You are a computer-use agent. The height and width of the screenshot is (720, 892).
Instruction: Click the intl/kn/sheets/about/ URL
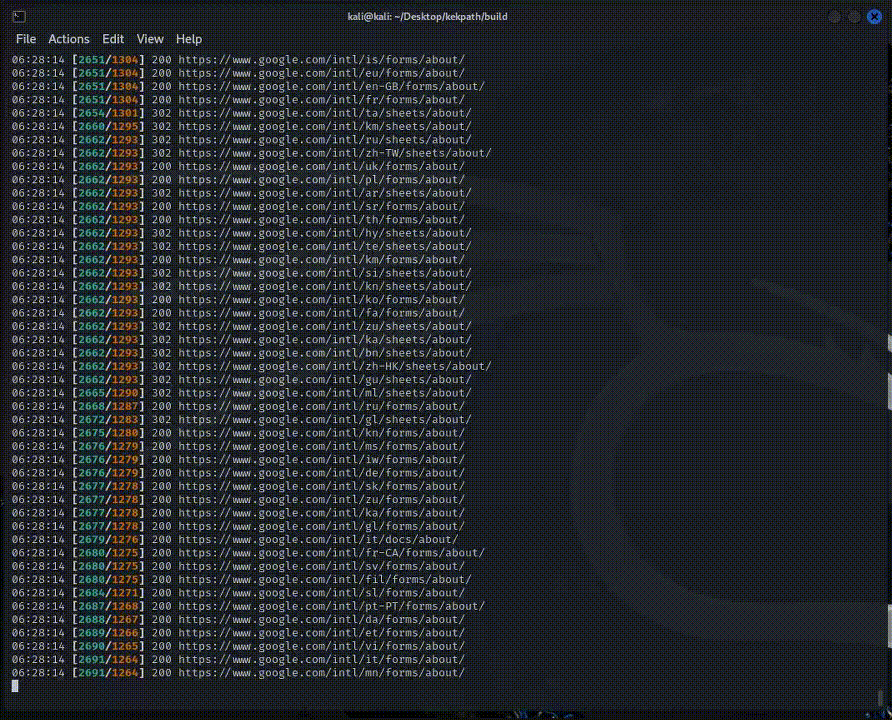[325, 286]
